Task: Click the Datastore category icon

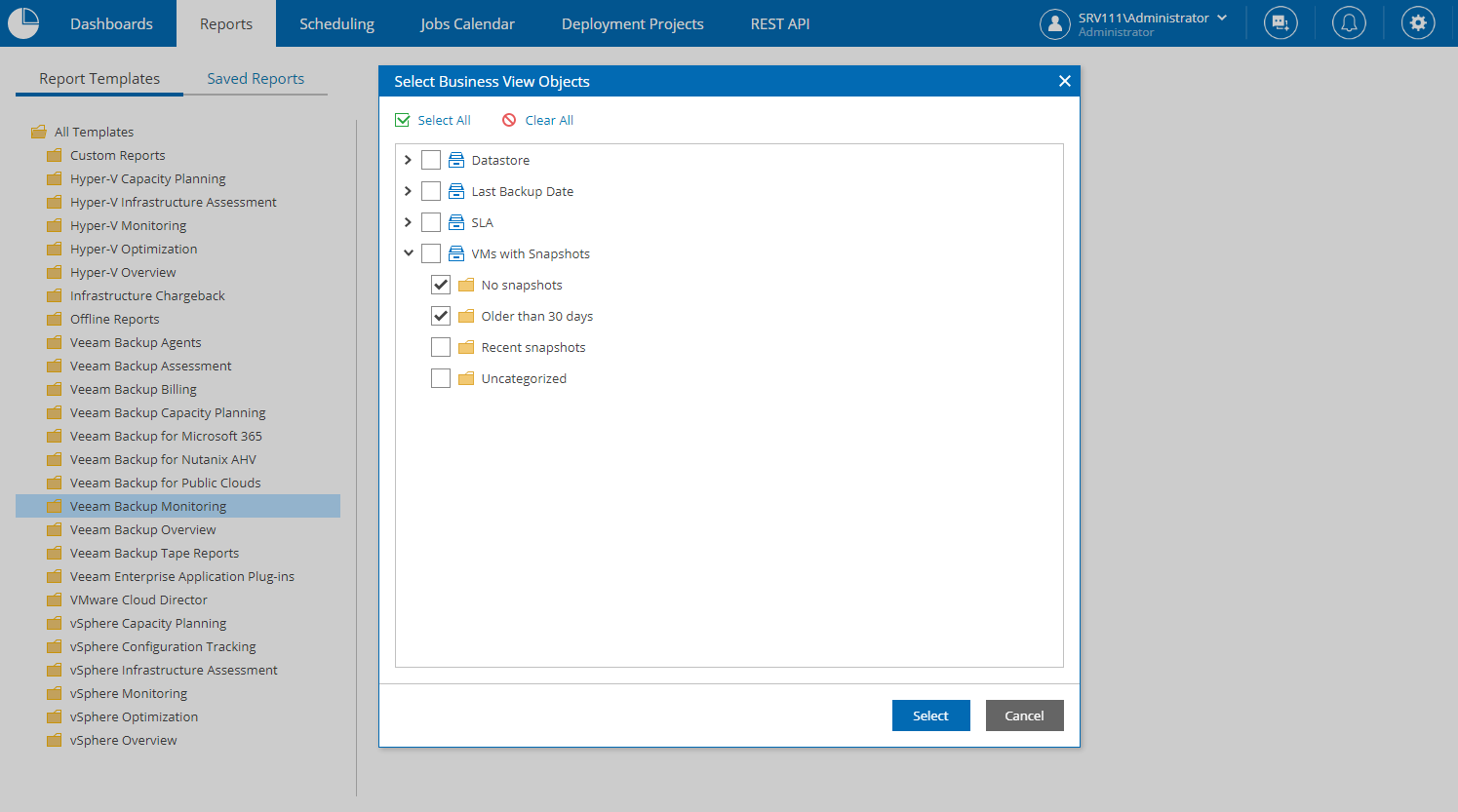Action: (456, 160)
